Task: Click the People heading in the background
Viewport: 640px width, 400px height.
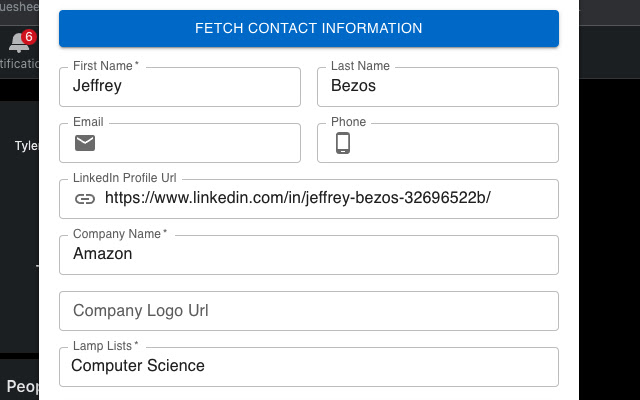Action: (20, 386)
